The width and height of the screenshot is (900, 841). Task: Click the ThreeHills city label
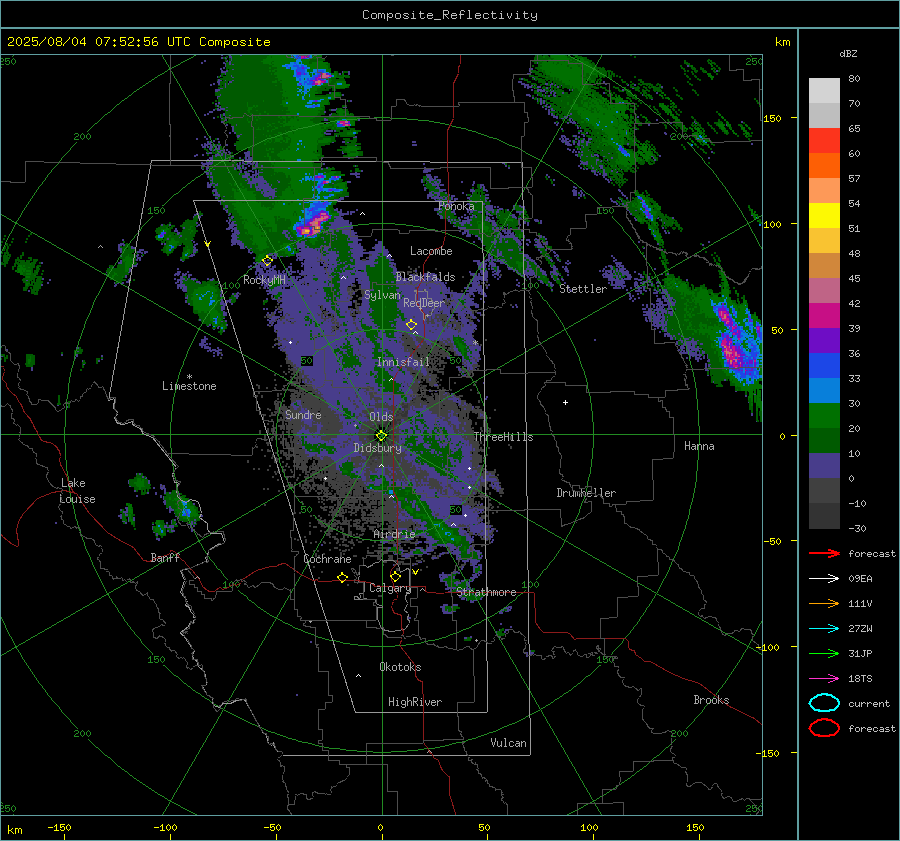[503, 437]
